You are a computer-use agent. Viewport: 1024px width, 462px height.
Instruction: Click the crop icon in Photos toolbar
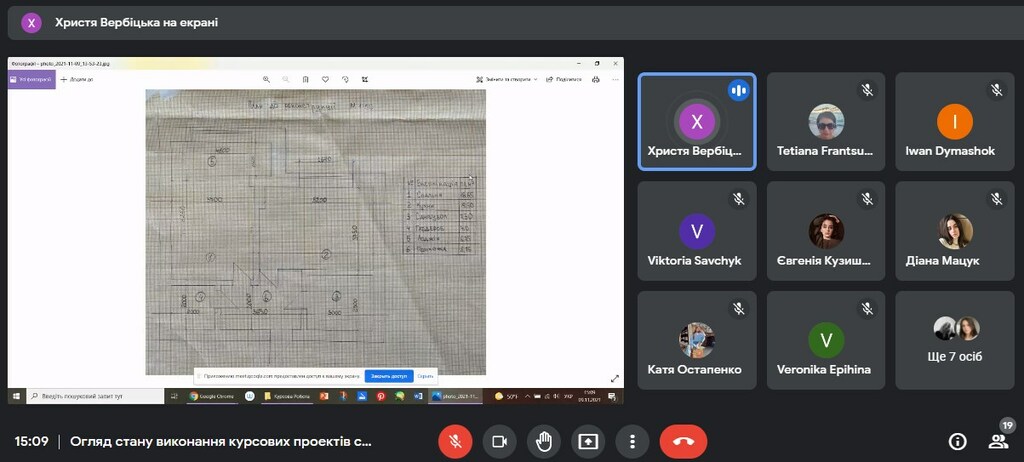(x=364, y=79)
